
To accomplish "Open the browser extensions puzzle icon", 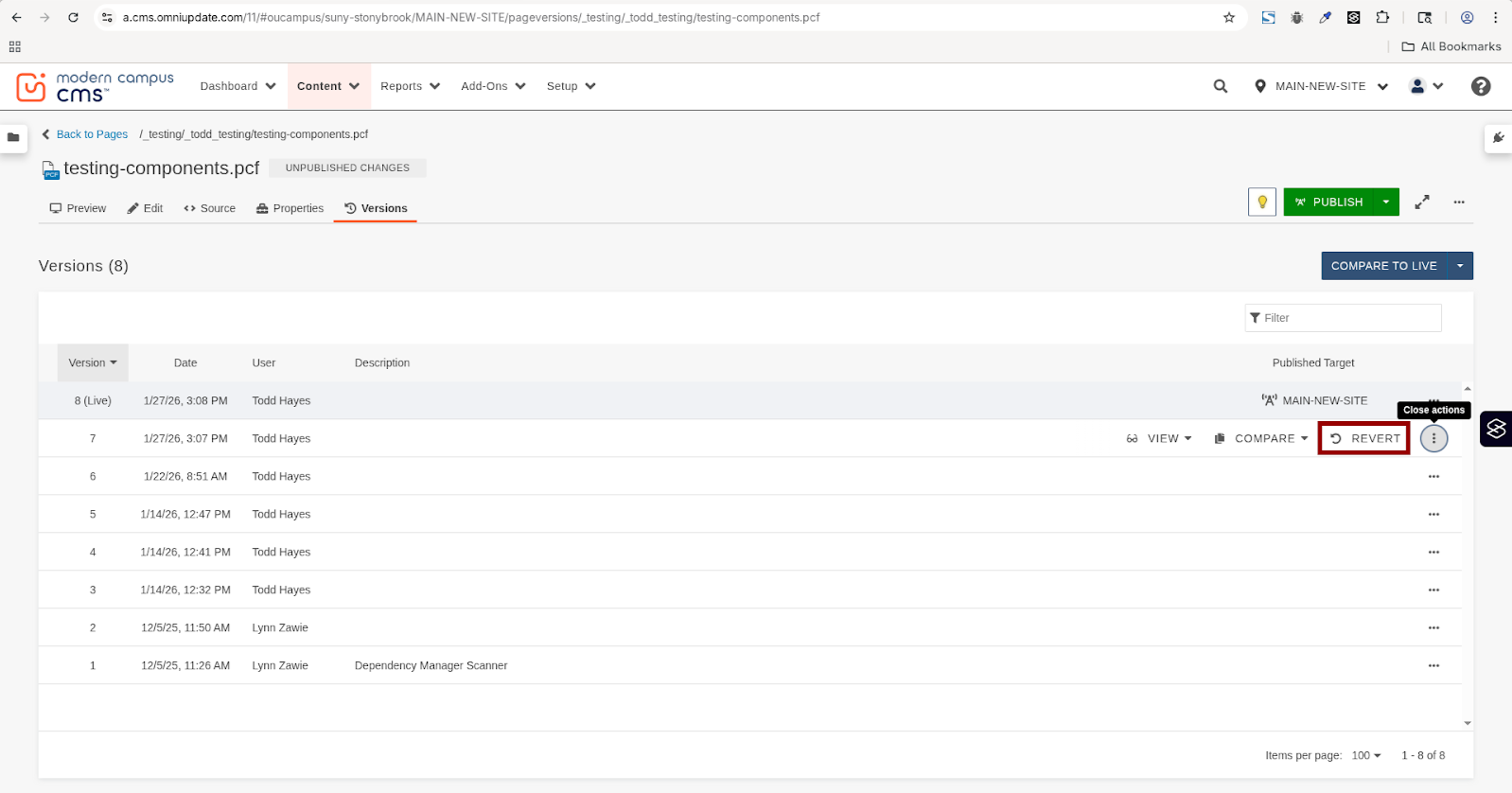I will (1382, 17).
